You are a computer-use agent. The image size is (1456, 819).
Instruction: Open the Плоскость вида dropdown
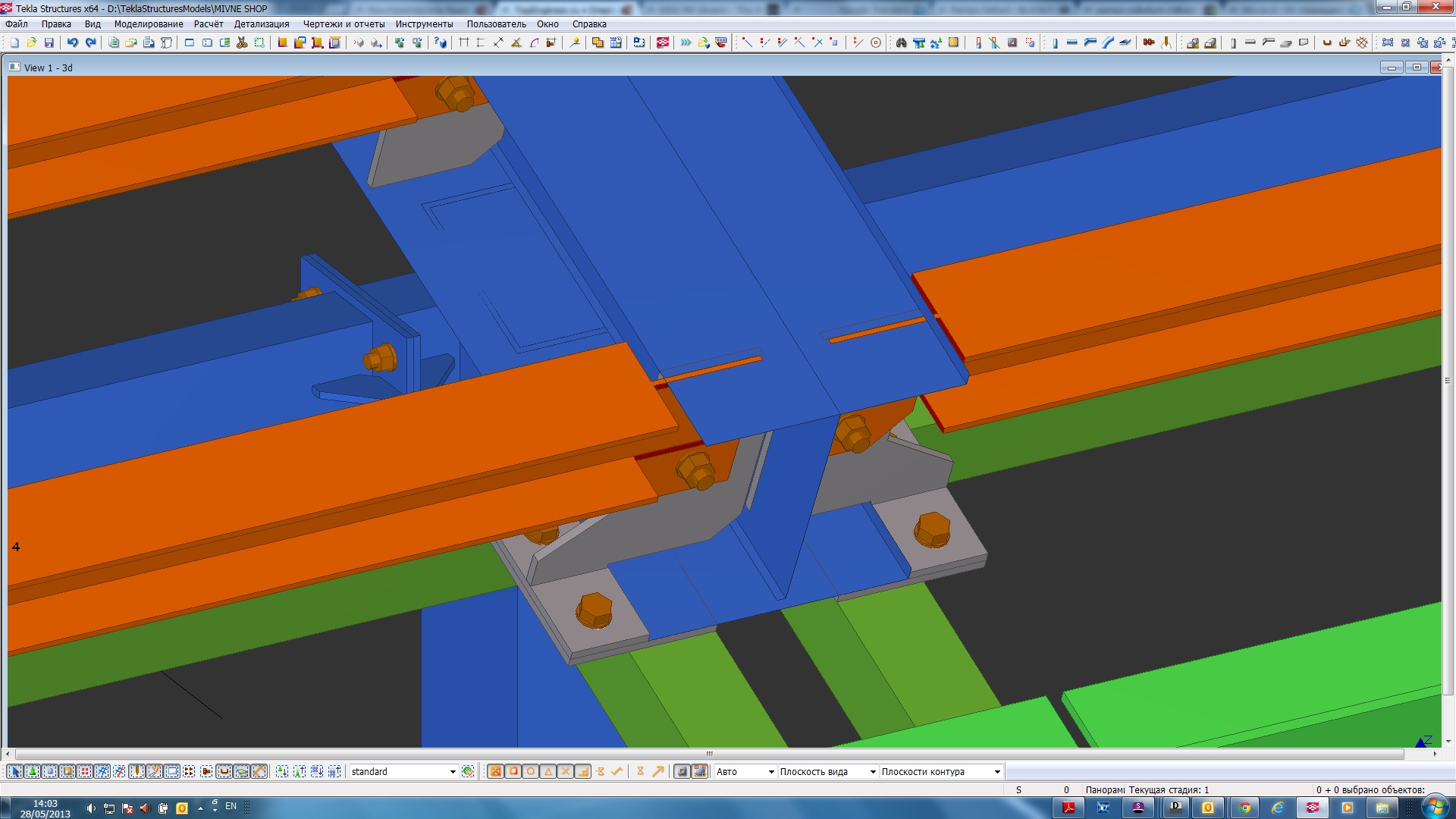pos(872,771)
